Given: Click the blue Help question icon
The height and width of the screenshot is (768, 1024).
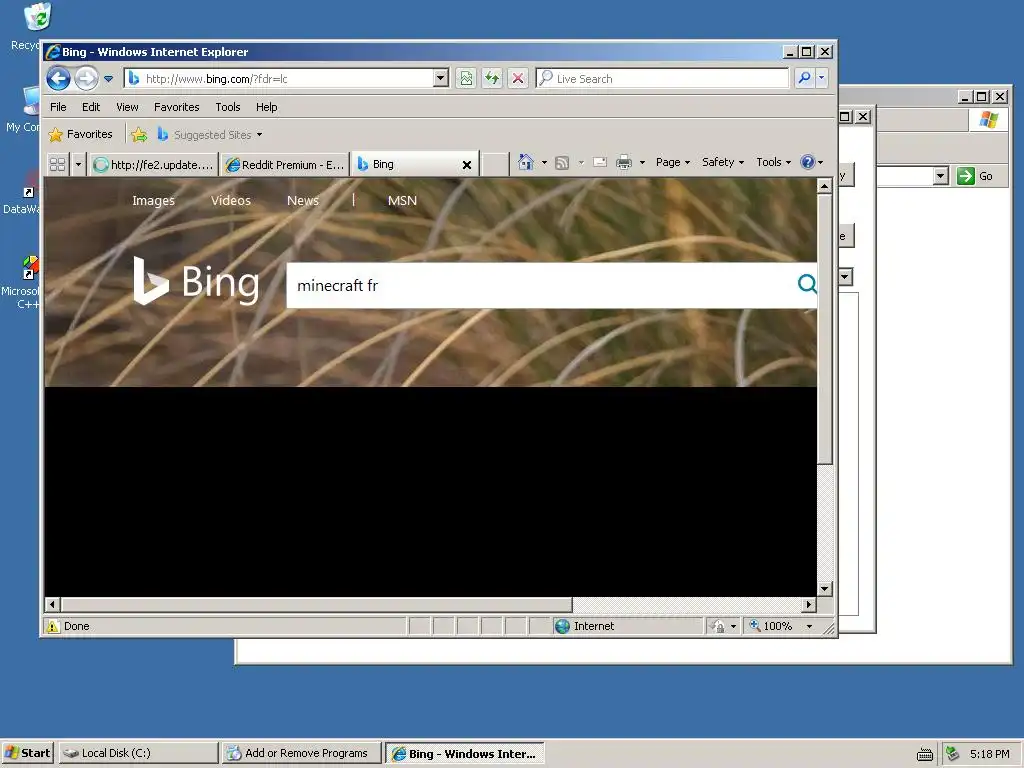Looking at the screenshot, I should click(x=808, y=162).
